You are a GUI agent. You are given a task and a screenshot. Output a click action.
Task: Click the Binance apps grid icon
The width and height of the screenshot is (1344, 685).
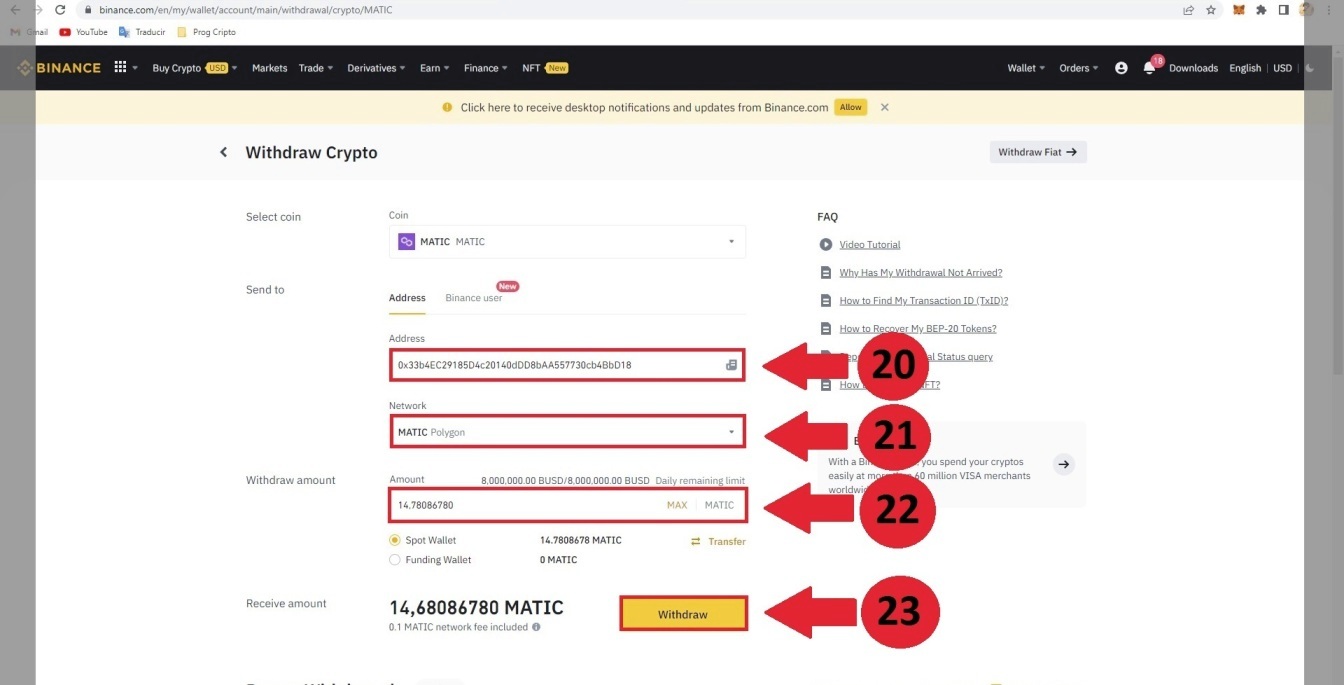pos(120,68)
